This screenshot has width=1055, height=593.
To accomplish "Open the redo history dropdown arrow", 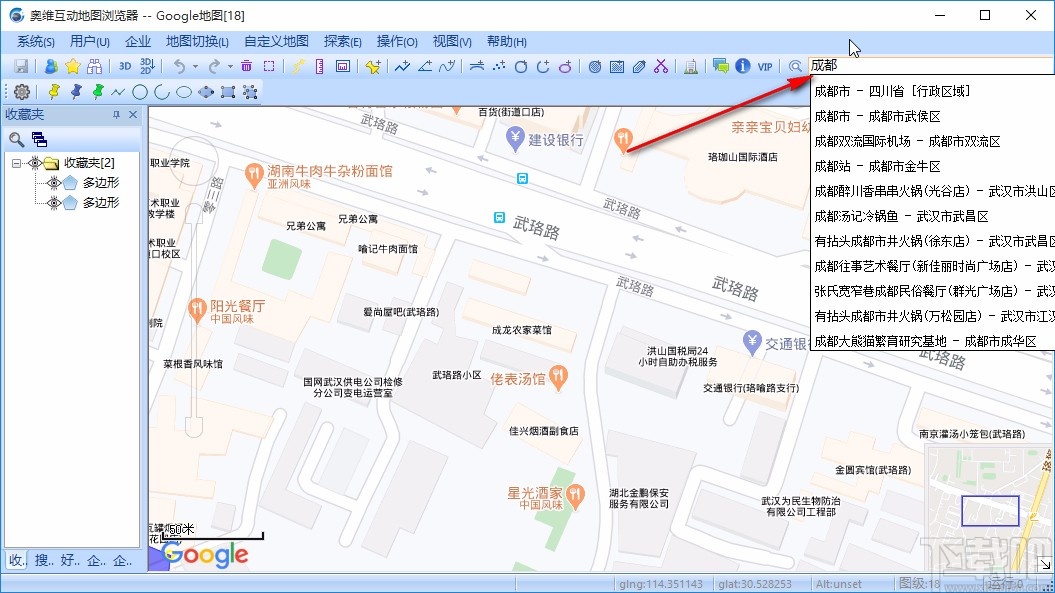I will point(228,65).
